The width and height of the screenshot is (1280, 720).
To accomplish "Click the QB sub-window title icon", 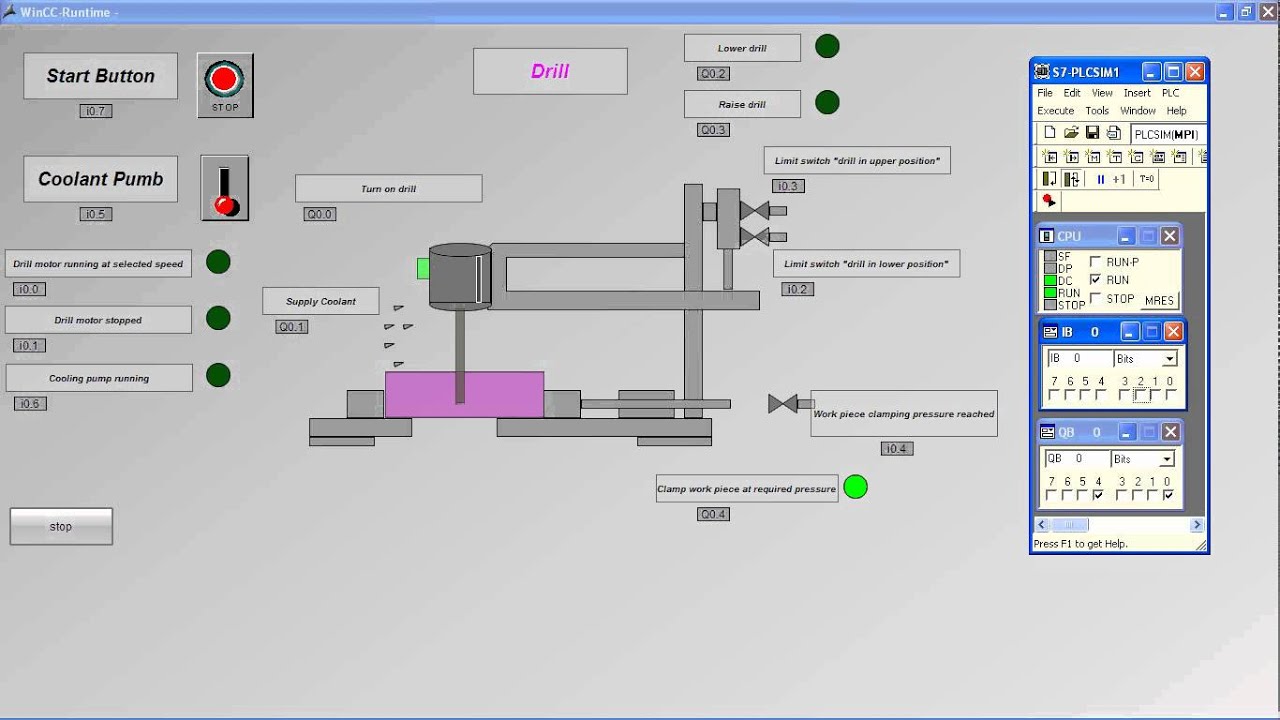I will [x=1048, y=432].
